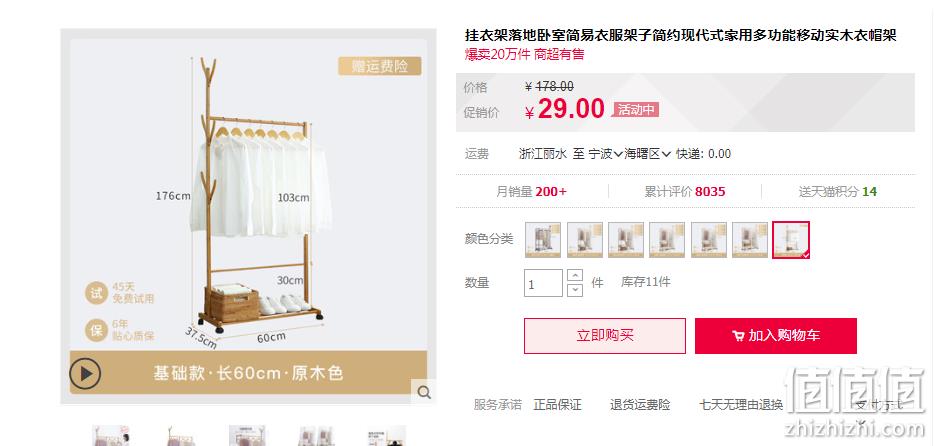Increase quantity with up arrow
This screenshot has width=934, height=446.
click(x=575, y=276)
